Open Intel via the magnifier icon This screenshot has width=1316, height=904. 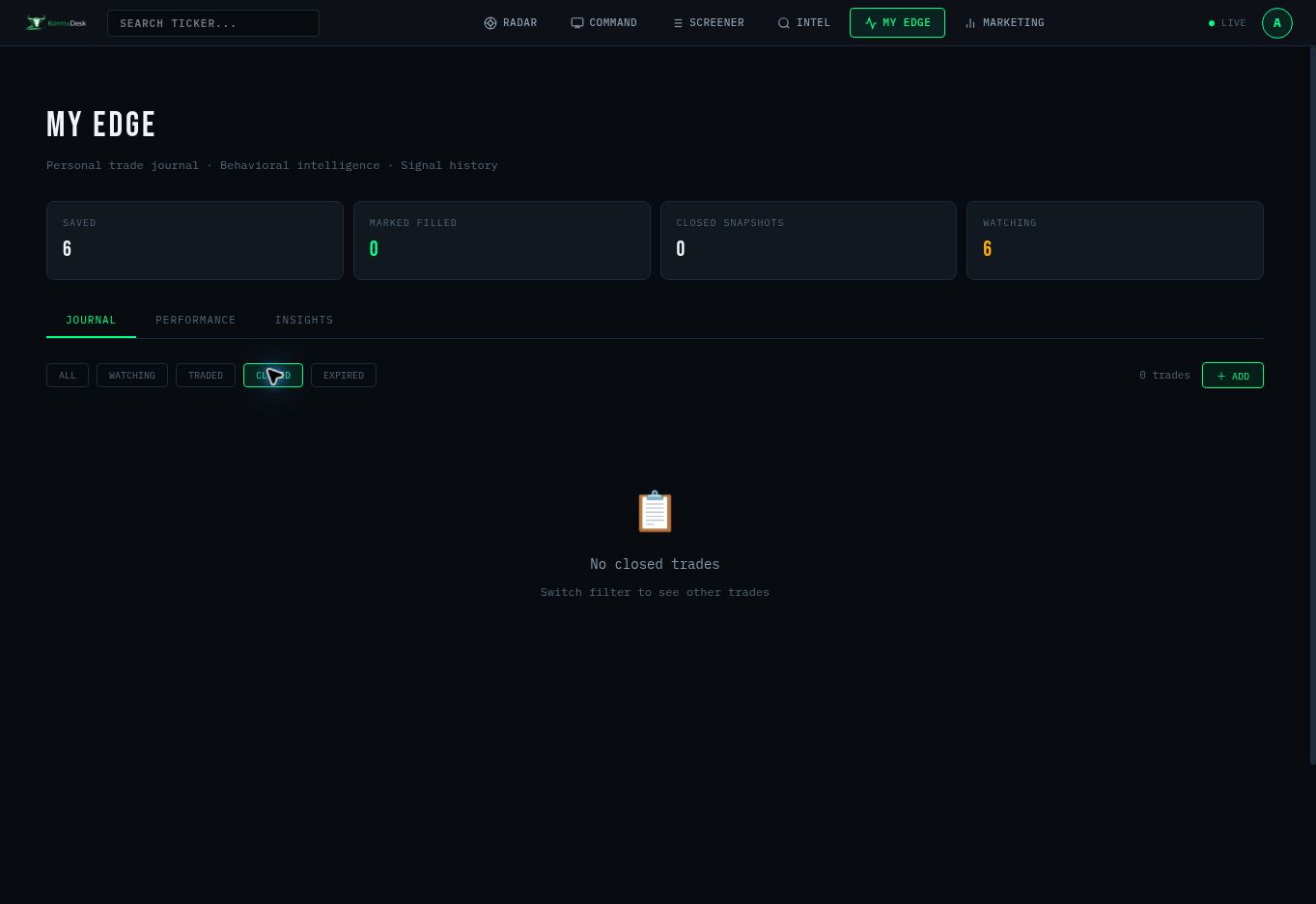pyautogui.click(x=784, y=23)
